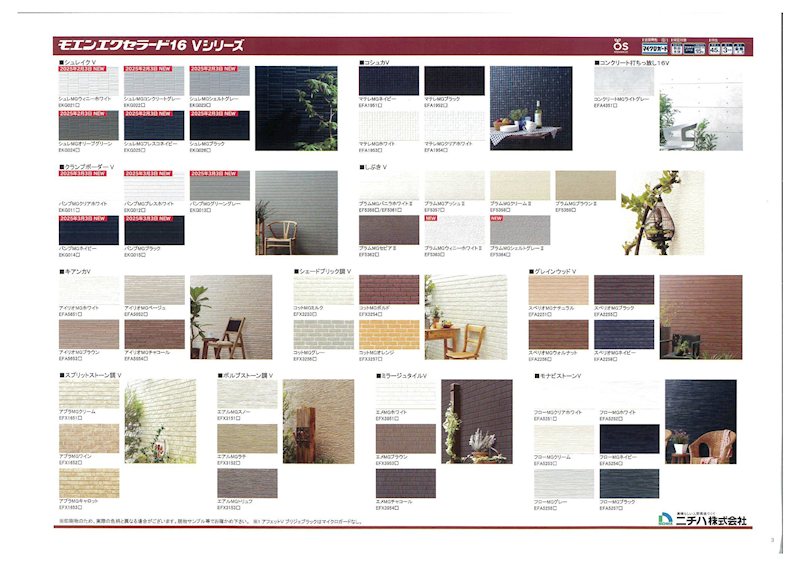Click the シュレイクV section heading
This screenshot has height=566, width=800.
(x=78, y=62)
